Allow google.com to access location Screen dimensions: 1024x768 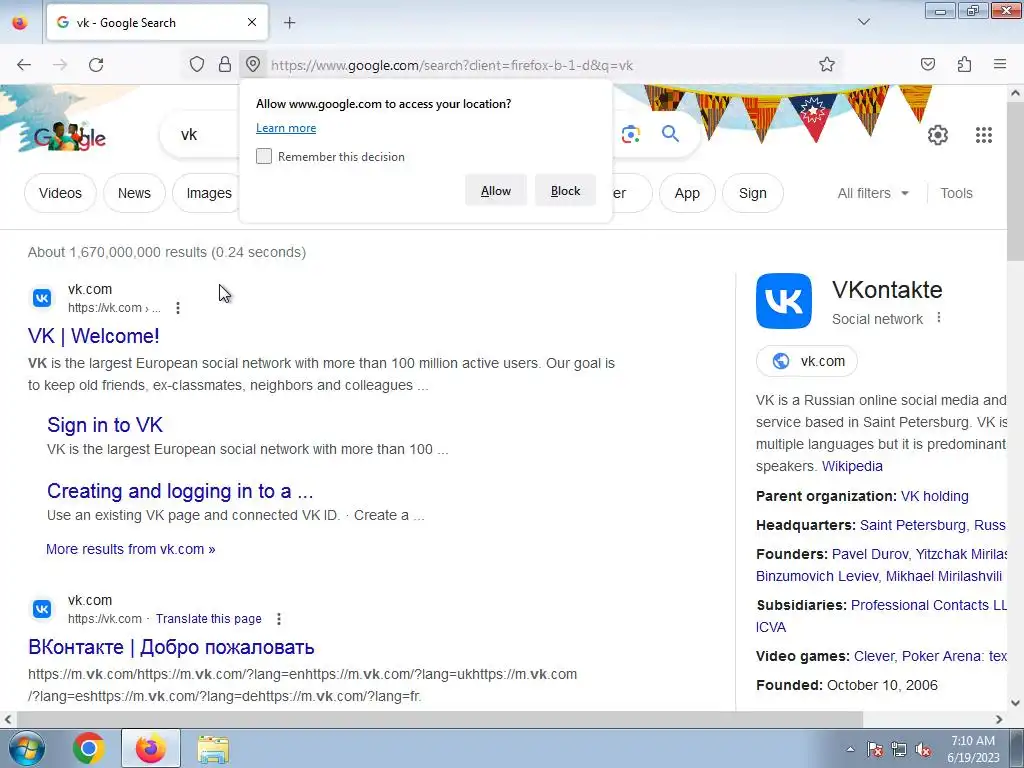pos(496,191)
